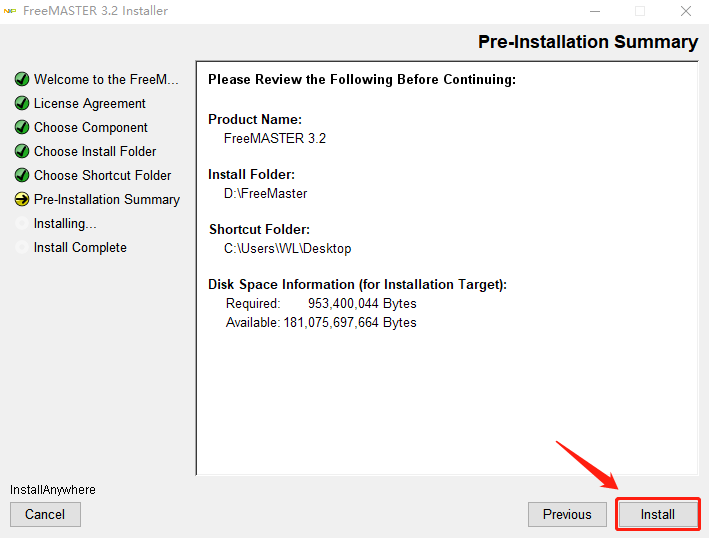
Task: Click the product name 'FreeMASTER 3.2'
Action: tap(275, 138)
